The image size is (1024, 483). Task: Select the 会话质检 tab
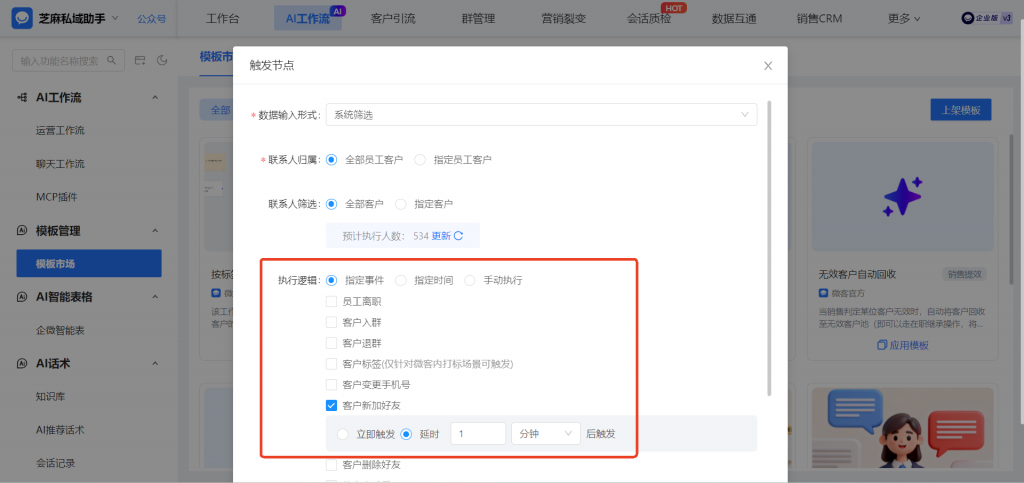[648, 19]
